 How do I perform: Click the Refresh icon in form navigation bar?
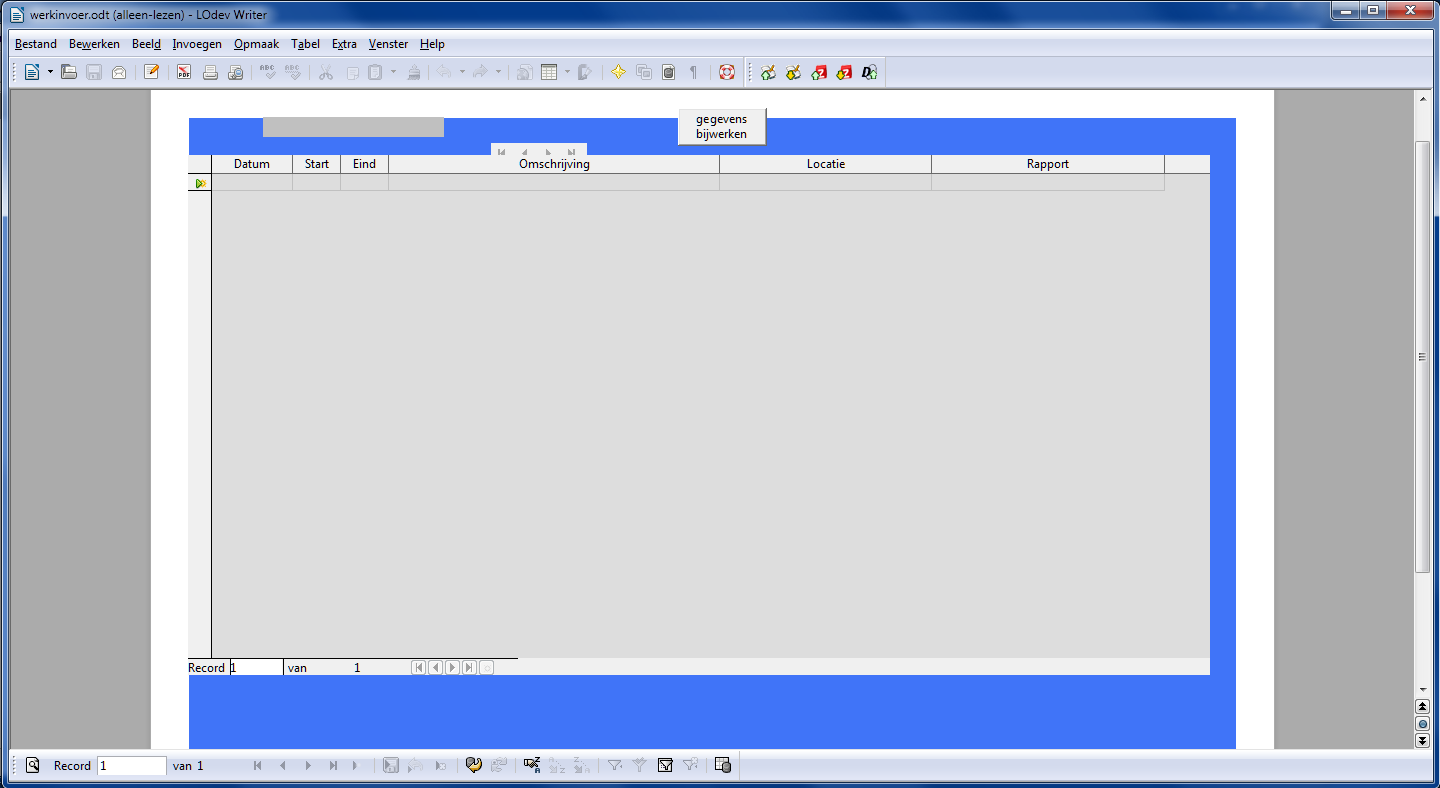[x=474, y=766]
